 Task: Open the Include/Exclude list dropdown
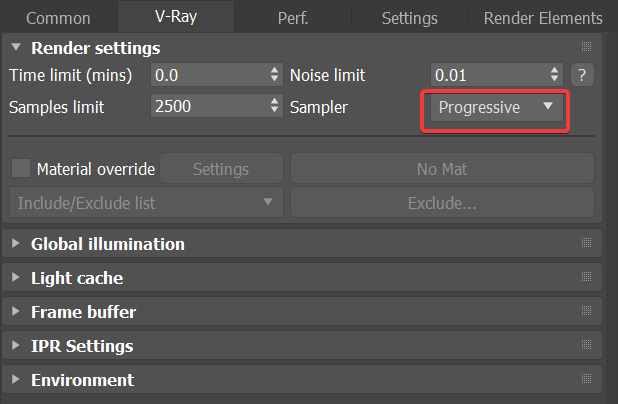point(146,203)
